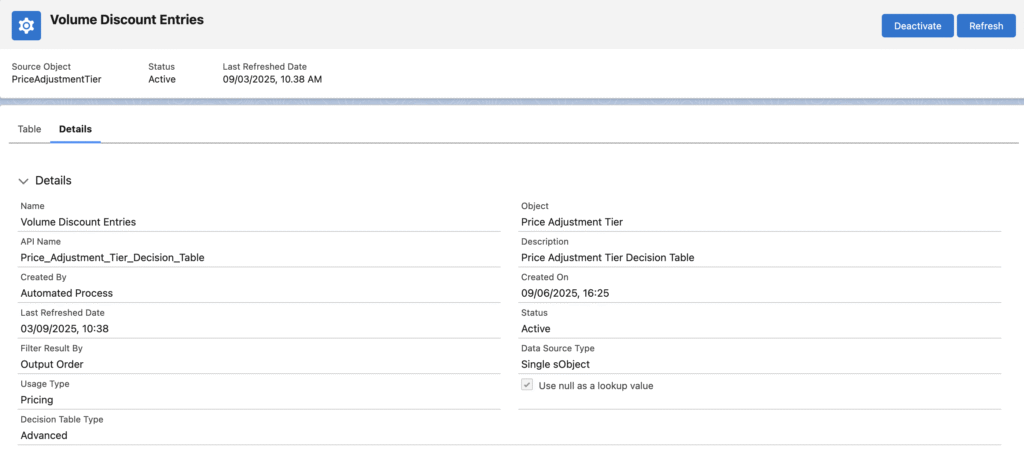The image size is (1024, 454).
Task: Click the Filter Result By value Output Order
Action: point(52,364)
